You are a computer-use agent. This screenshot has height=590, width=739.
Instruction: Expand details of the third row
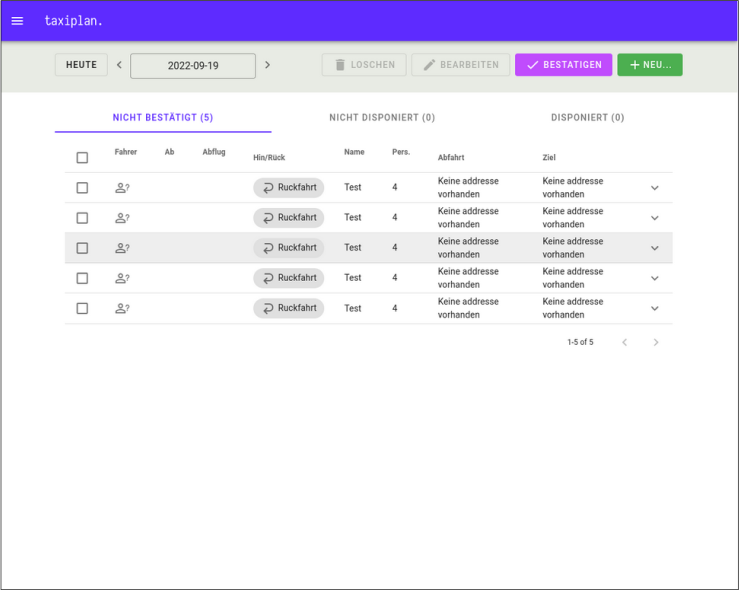[655, 248]
